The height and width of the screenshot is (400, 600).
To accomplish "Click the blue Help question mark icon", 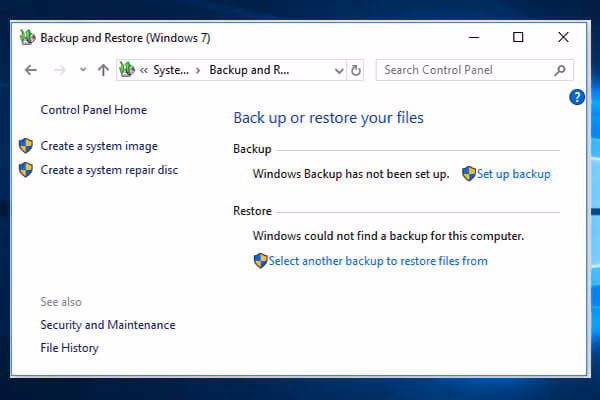I will 576,97.
